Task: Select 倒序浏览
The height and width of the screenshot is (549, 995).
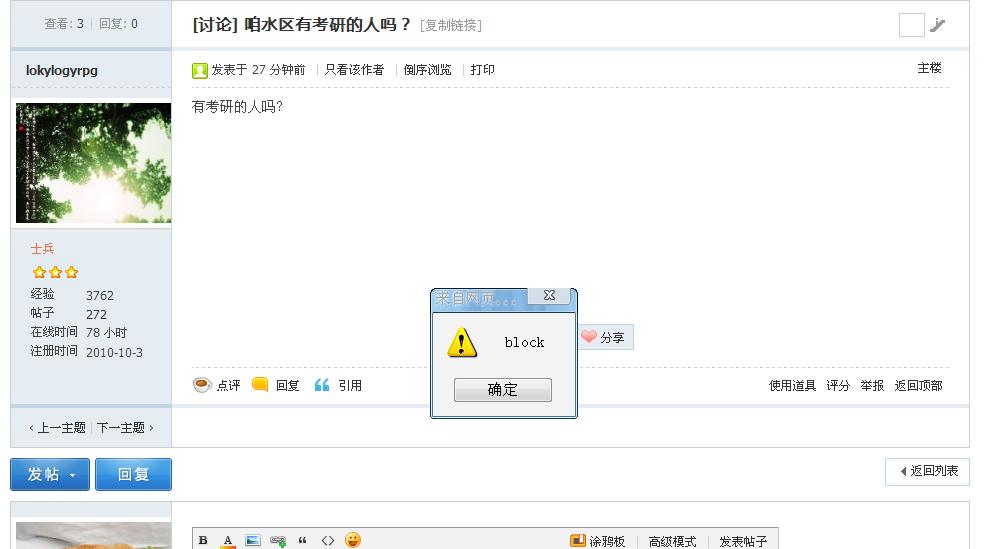Action: (x=427, y=70)
